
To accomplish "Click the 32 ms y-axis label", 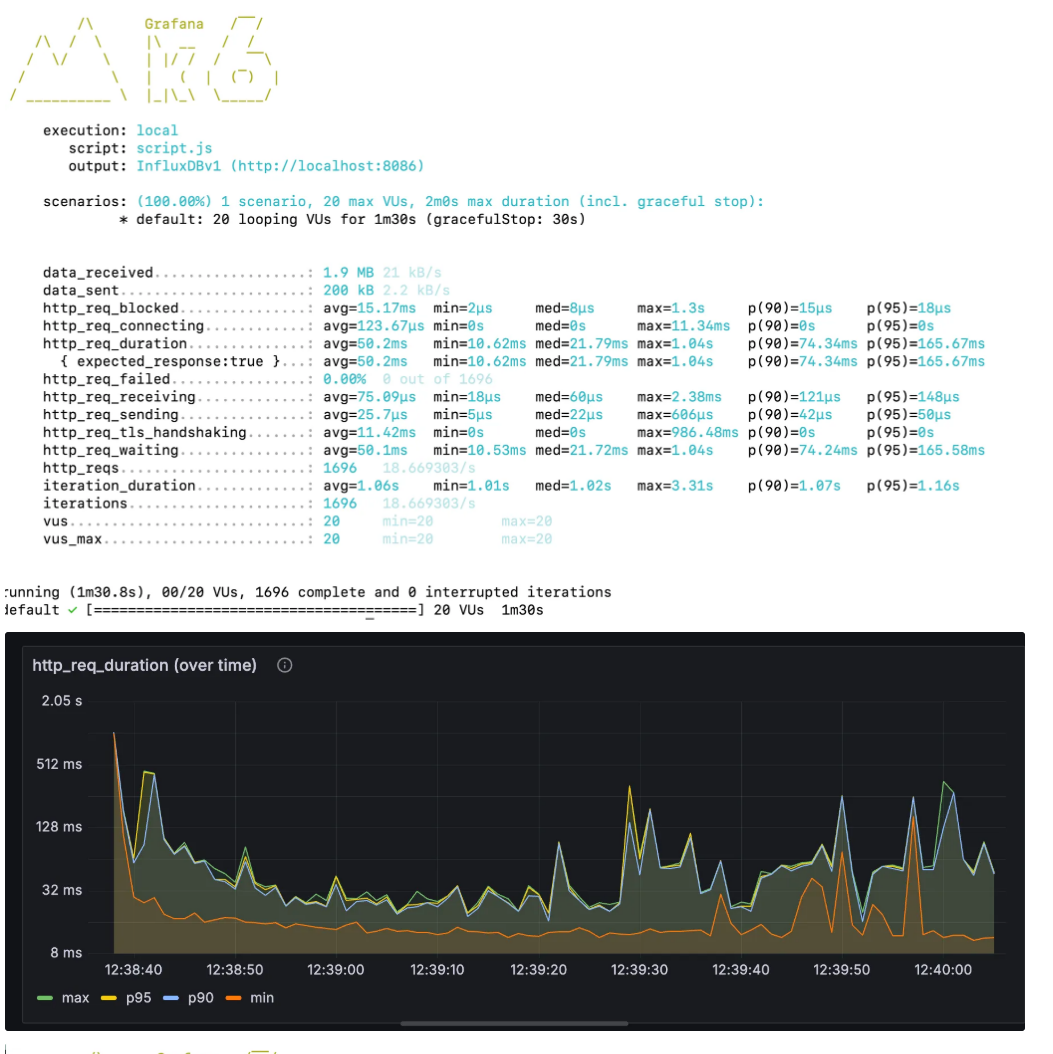I will (62, 890).
